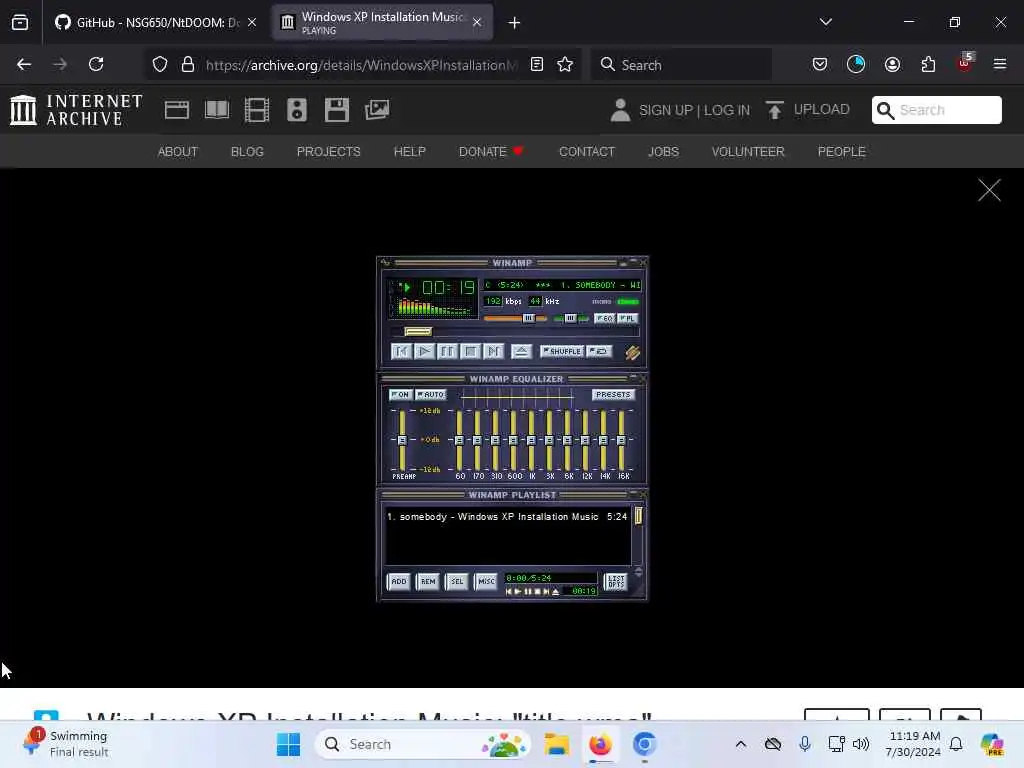Toggle reader view icon in address bar
Screen dimensions: 1024x768
(x=537, y=65)
